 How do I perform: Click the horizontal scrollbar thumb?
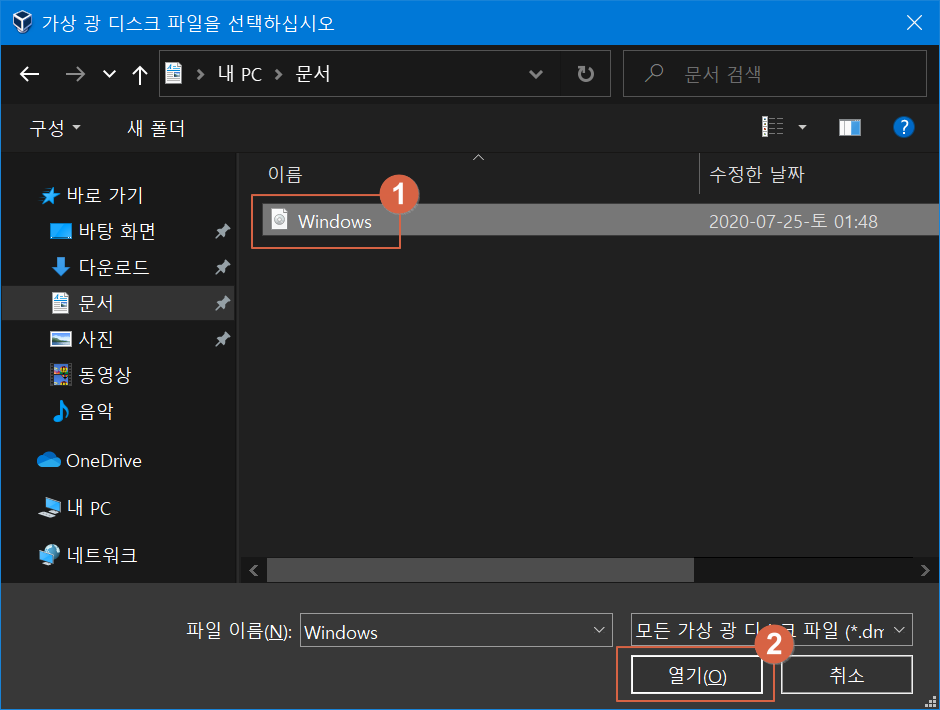480,570
